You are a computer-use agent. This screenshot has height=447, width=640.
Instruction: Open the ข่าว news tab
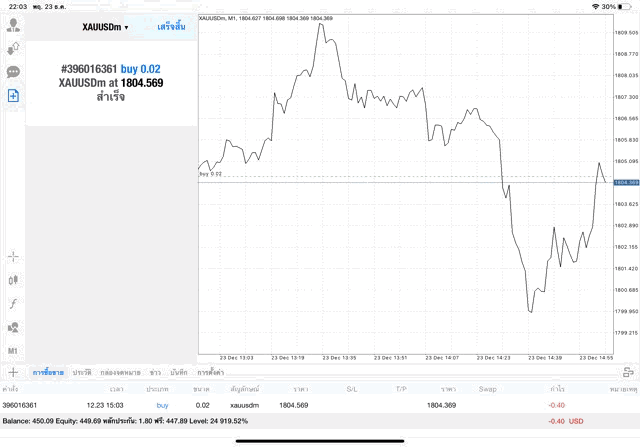click(155, 372)
